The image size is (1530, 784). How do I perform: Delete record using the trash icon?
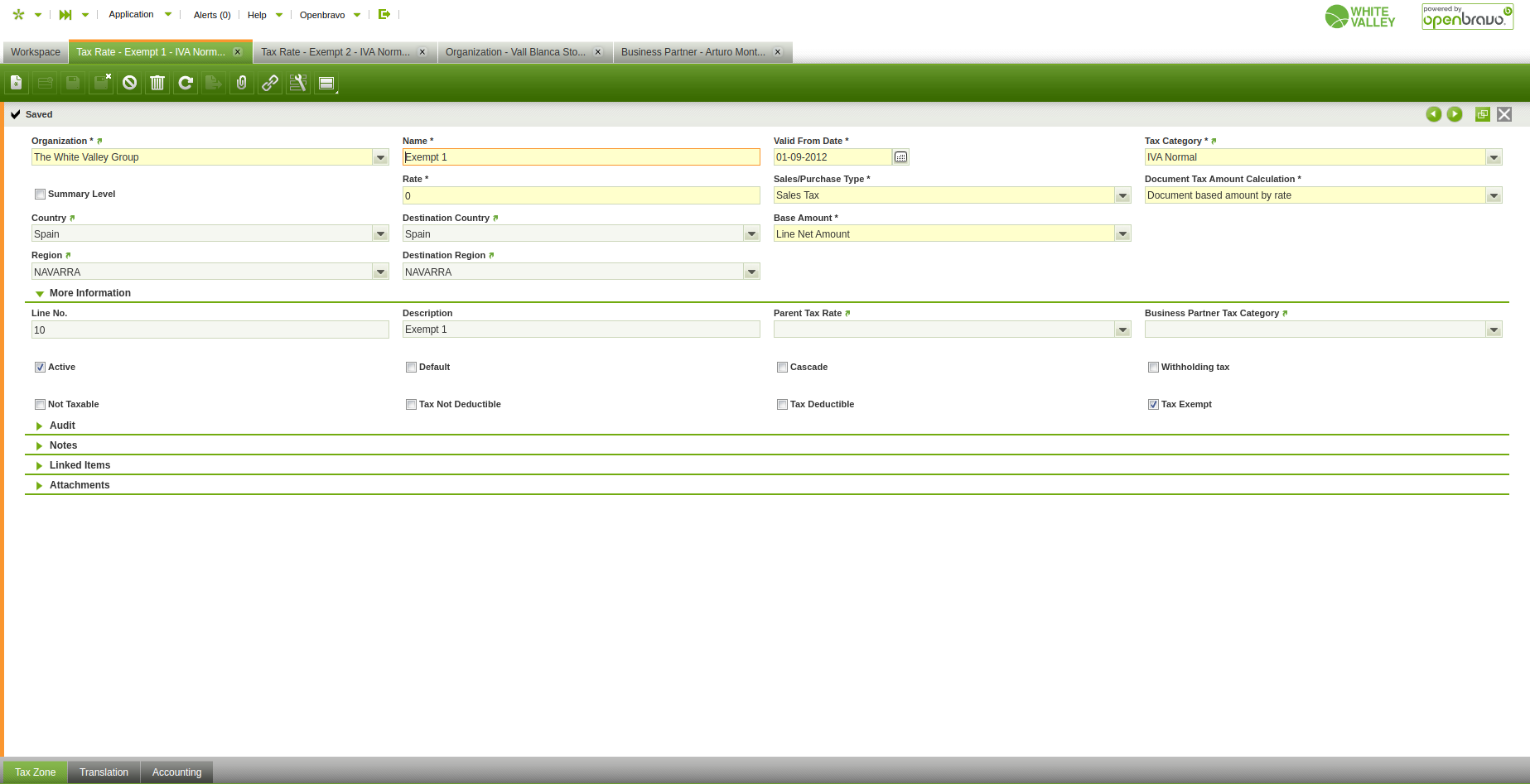tap(157, 83)
